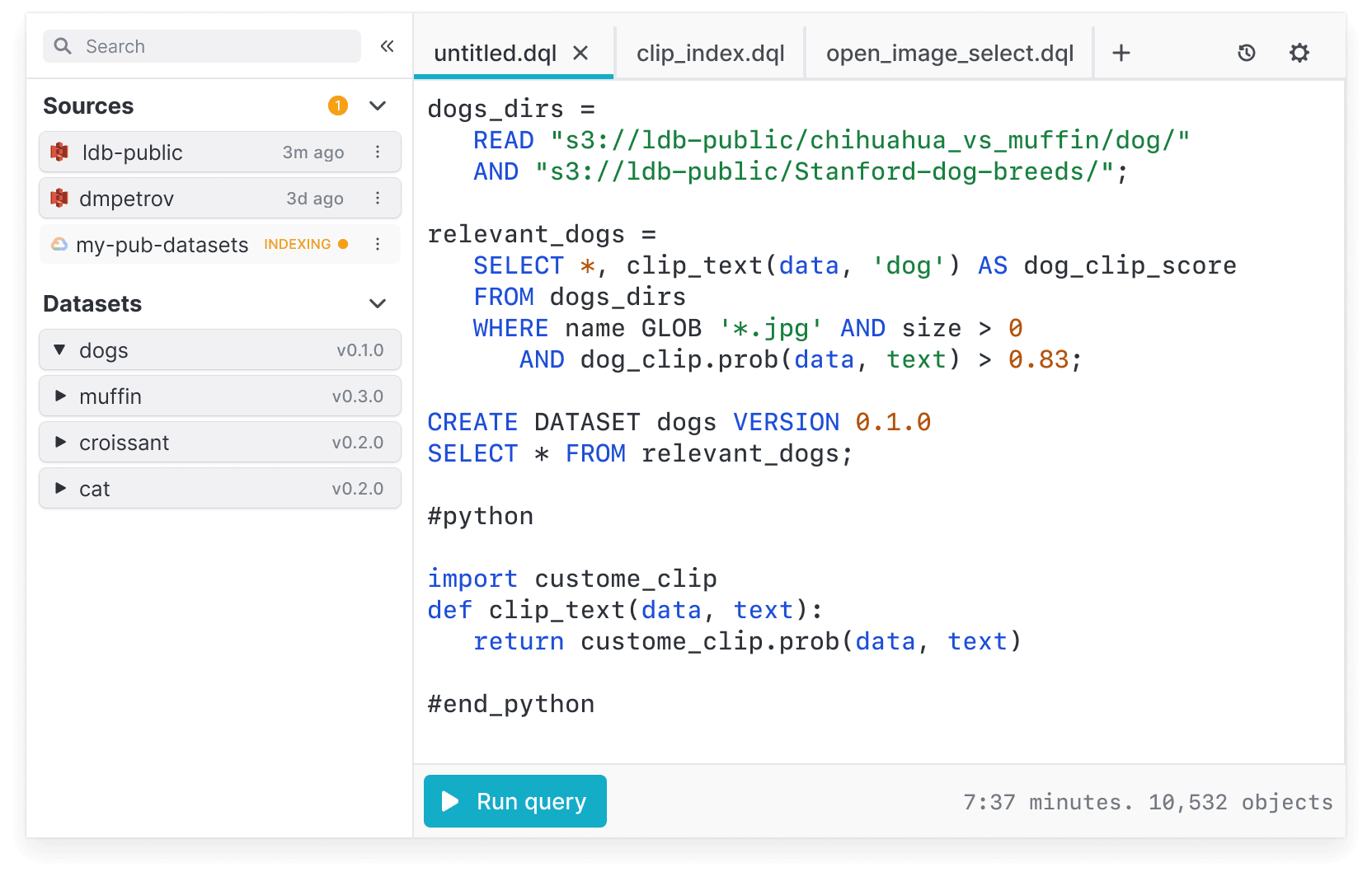Expand the muffin dataset

pyautogui.click(x=60, y=396)
